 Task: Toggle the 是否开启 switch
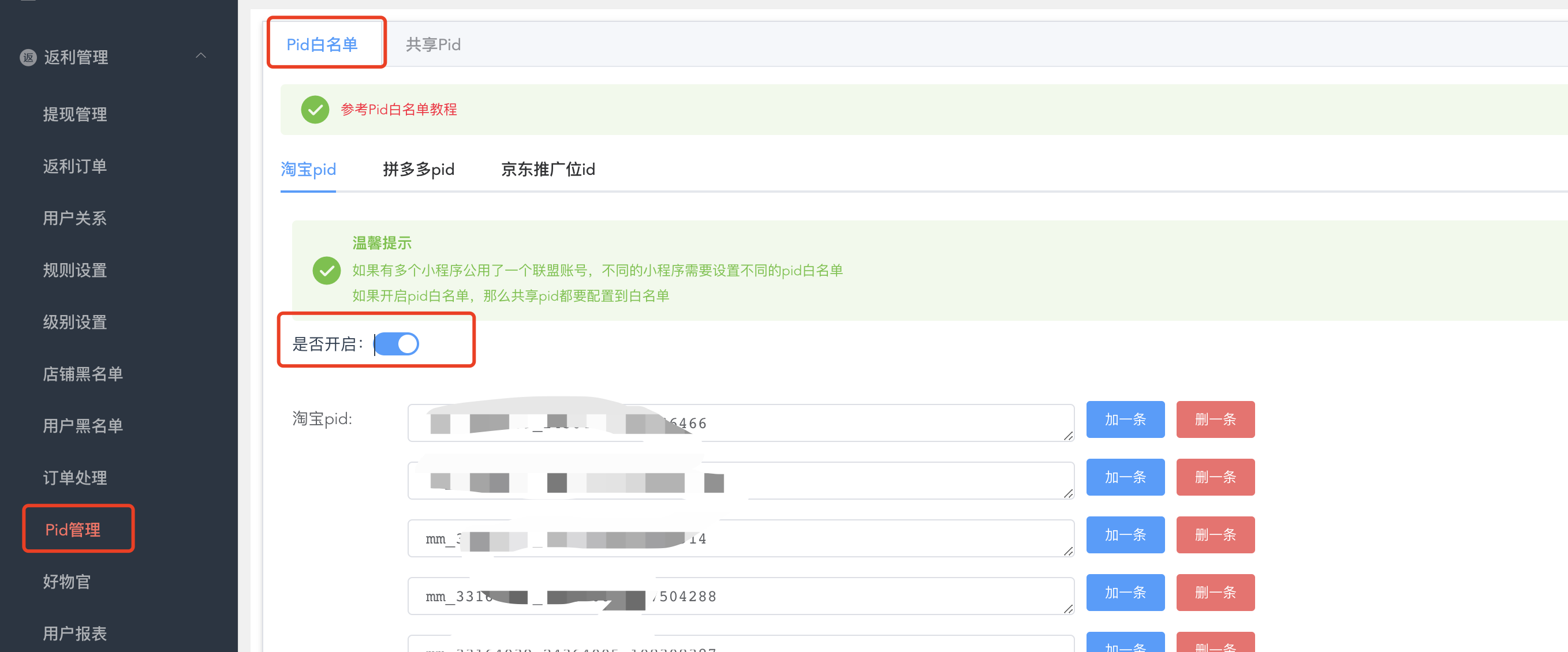pyautogui.click(x=397, y=344)
